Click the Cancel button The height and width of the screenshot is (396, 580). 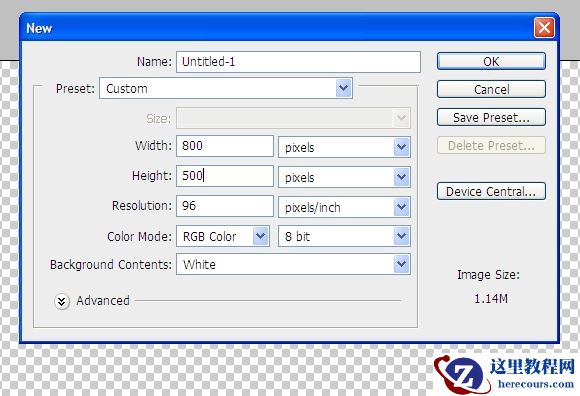point(491,89)
